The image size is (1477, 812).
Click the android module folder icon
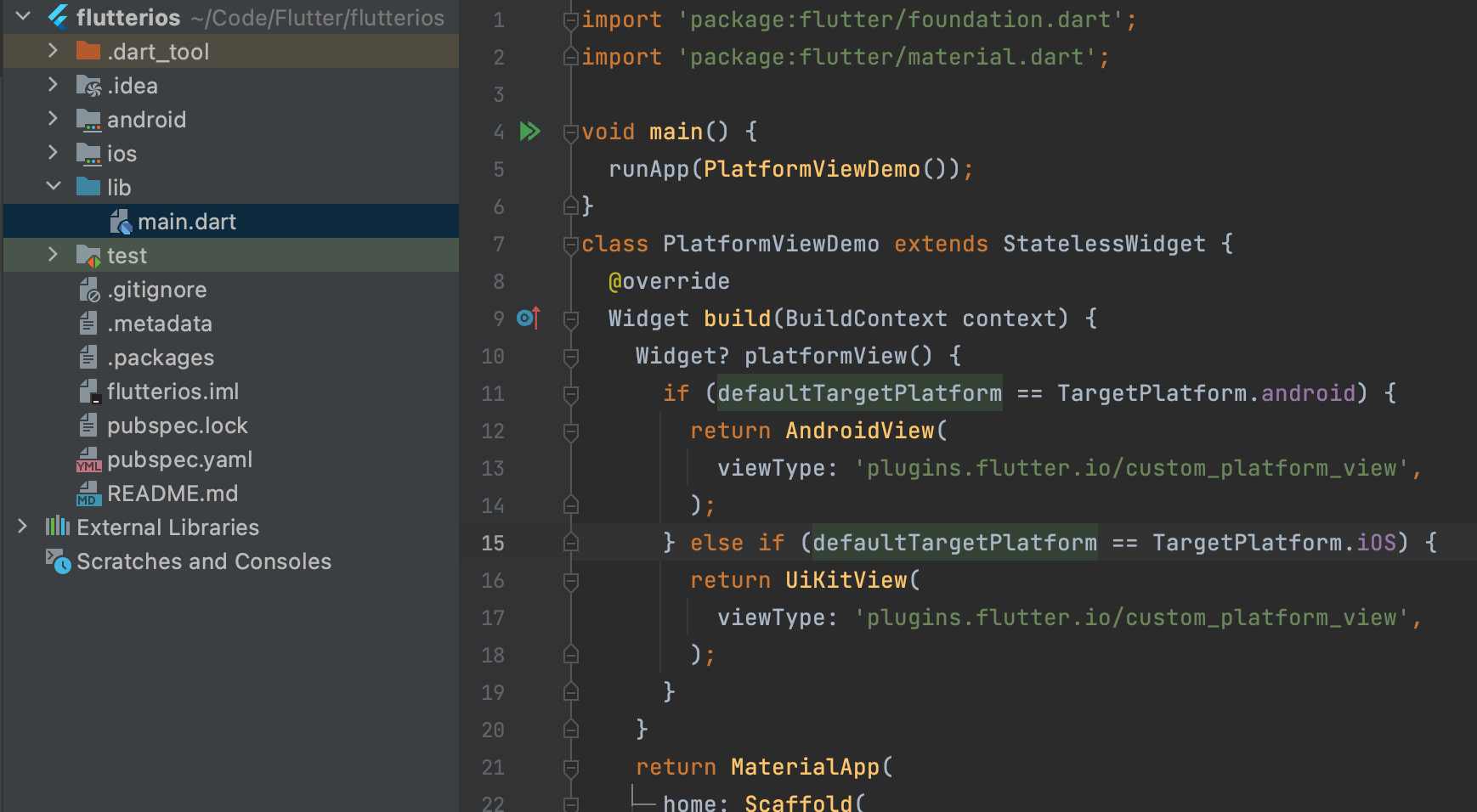click(x=88, y=120)
